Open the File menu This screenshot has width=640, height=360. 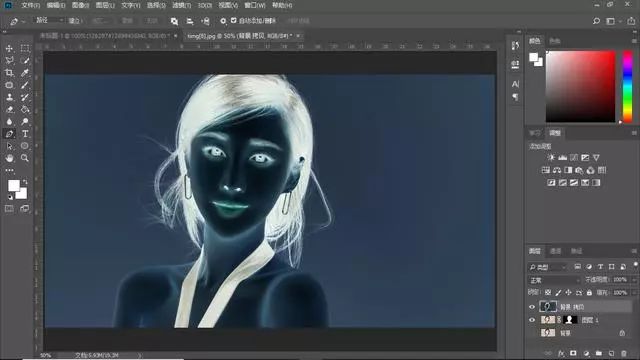click(x=31, y=5)
